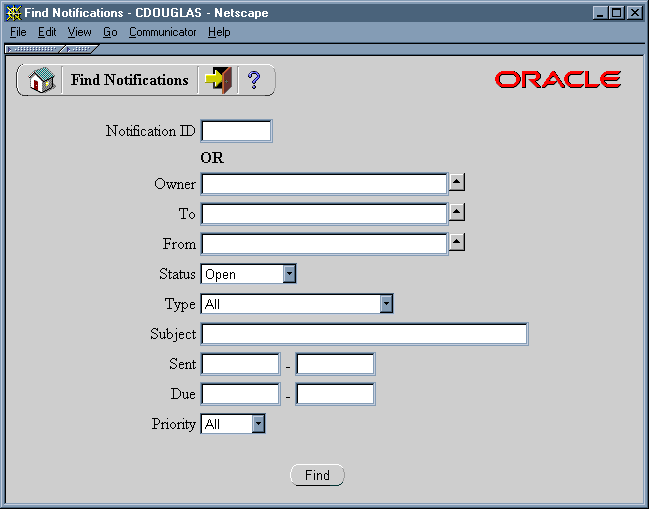
Task: Open the From field lookup arrow
Action: [457, 242]
